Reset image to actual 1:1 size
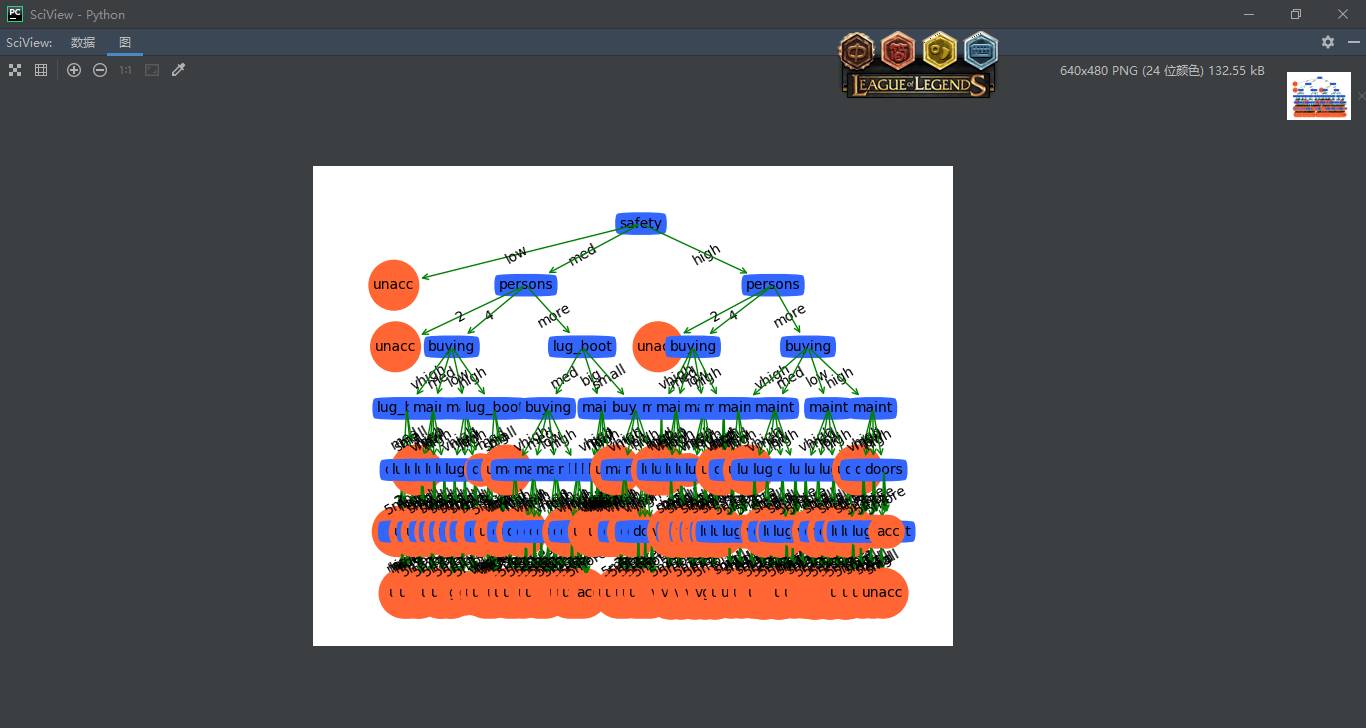The width and height of the screenshot is (1366, 728). (x=126, y=70)
